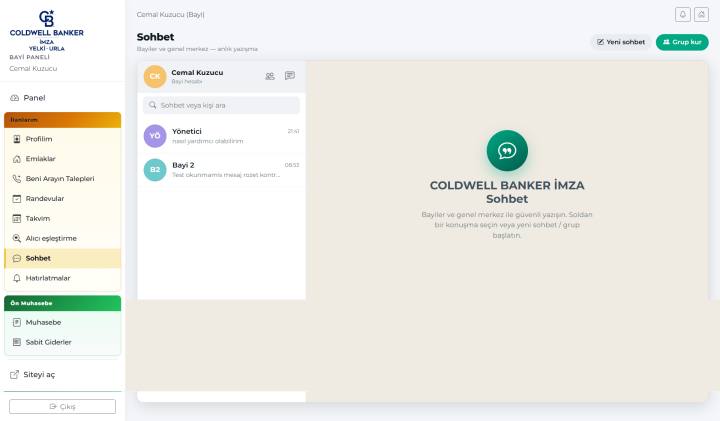The width and height of the screenshot is (720, 421).
Task: Click the external link icon for Siteyi aç
Action: [x=15, y=375]
